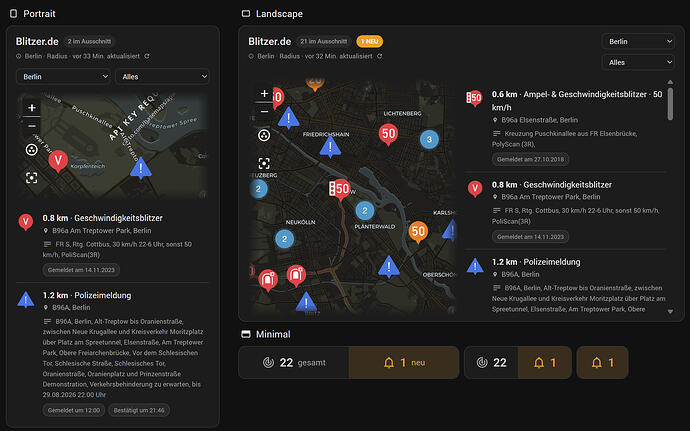Click B96a Elsenstraße, Berlin address
This screenshot has height=431, width=690.
(x=540, y=120)
